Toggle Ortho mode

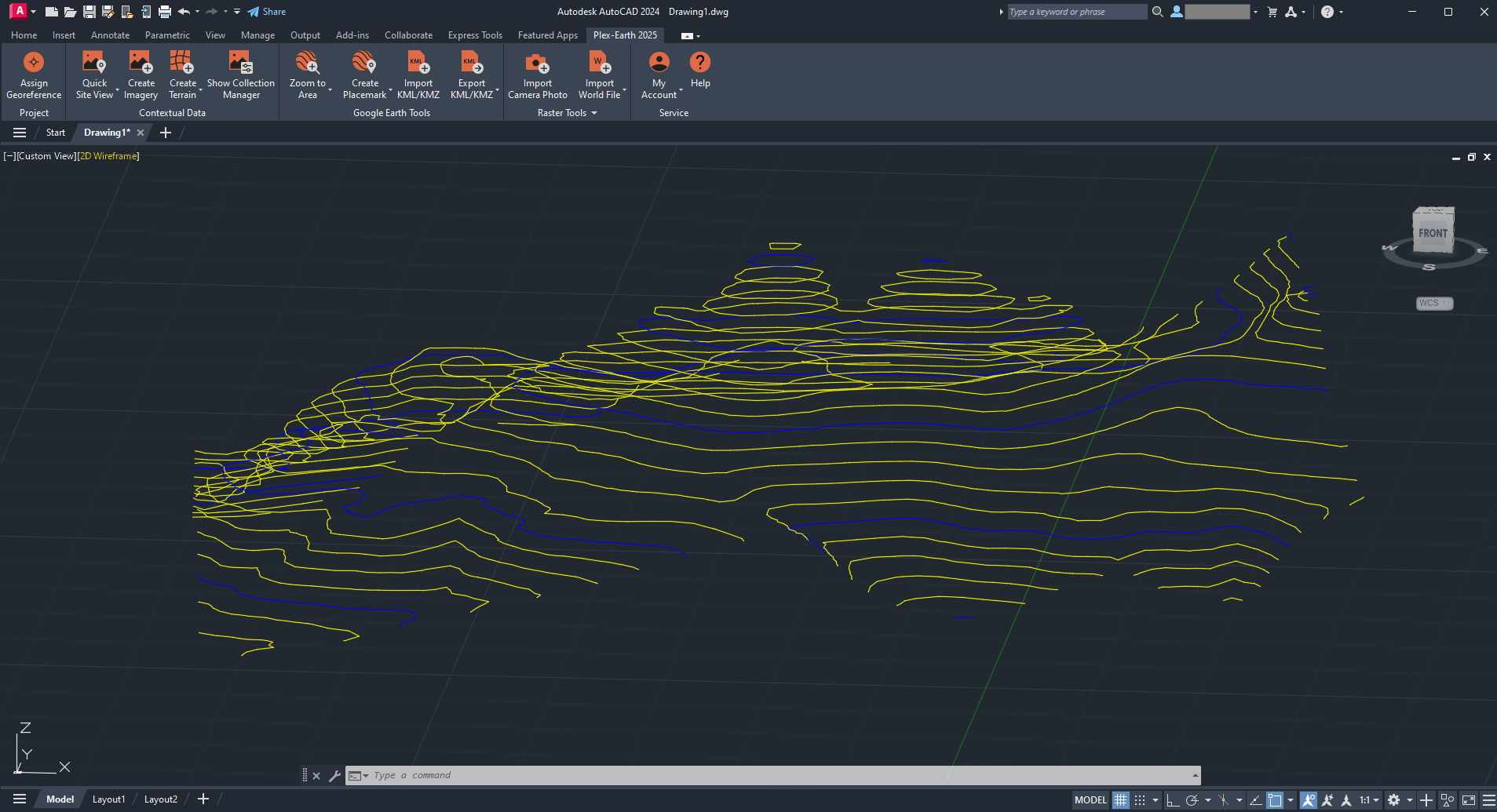pyautogui.click(x=1173, y=800)
